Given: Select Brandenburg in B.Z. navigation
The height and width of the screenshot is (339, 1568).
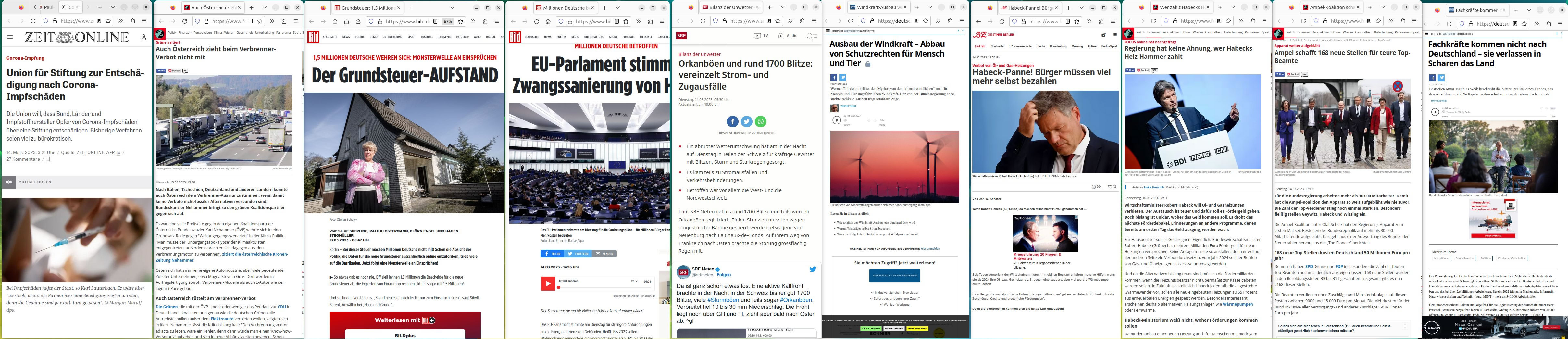Looking at the screenshot, I should click(x=1058, y=46).
